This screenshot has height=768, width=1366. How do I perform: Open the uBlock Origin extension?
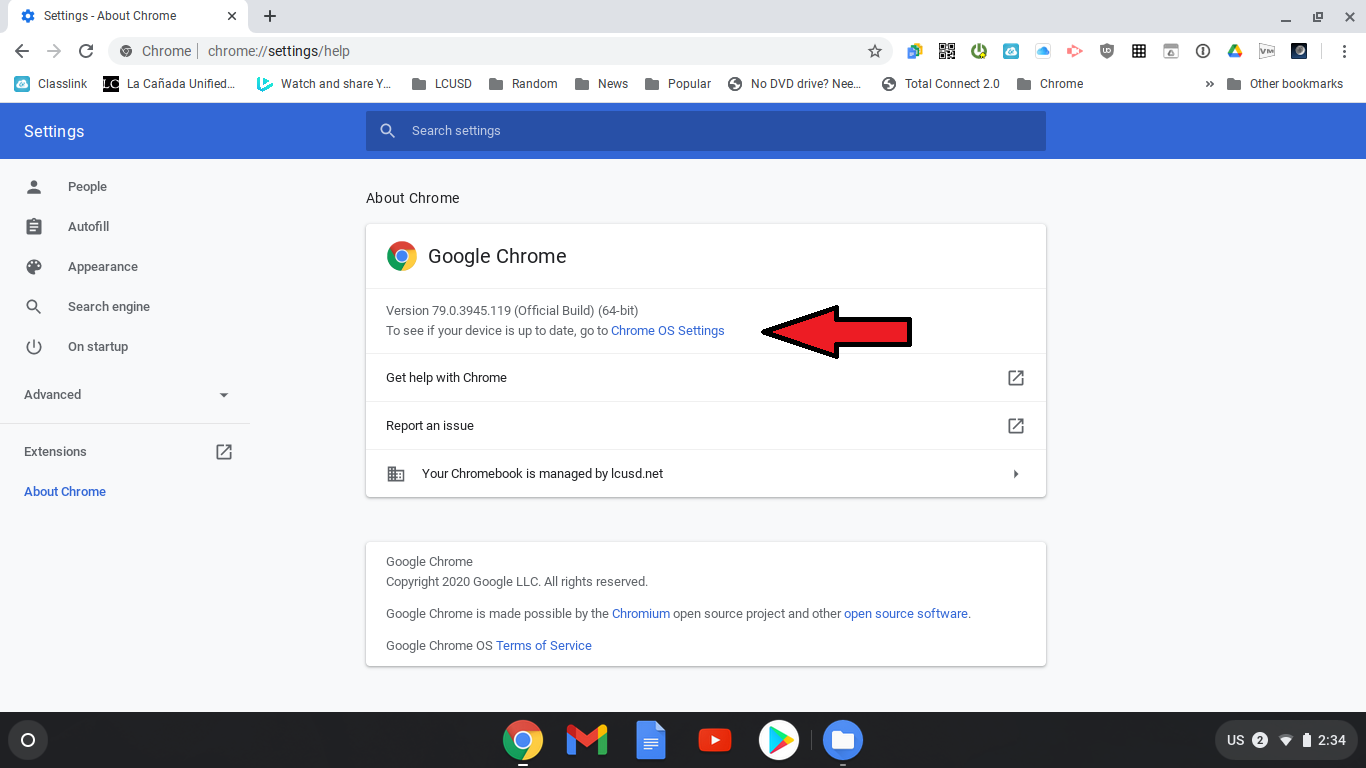(1106, 51)
